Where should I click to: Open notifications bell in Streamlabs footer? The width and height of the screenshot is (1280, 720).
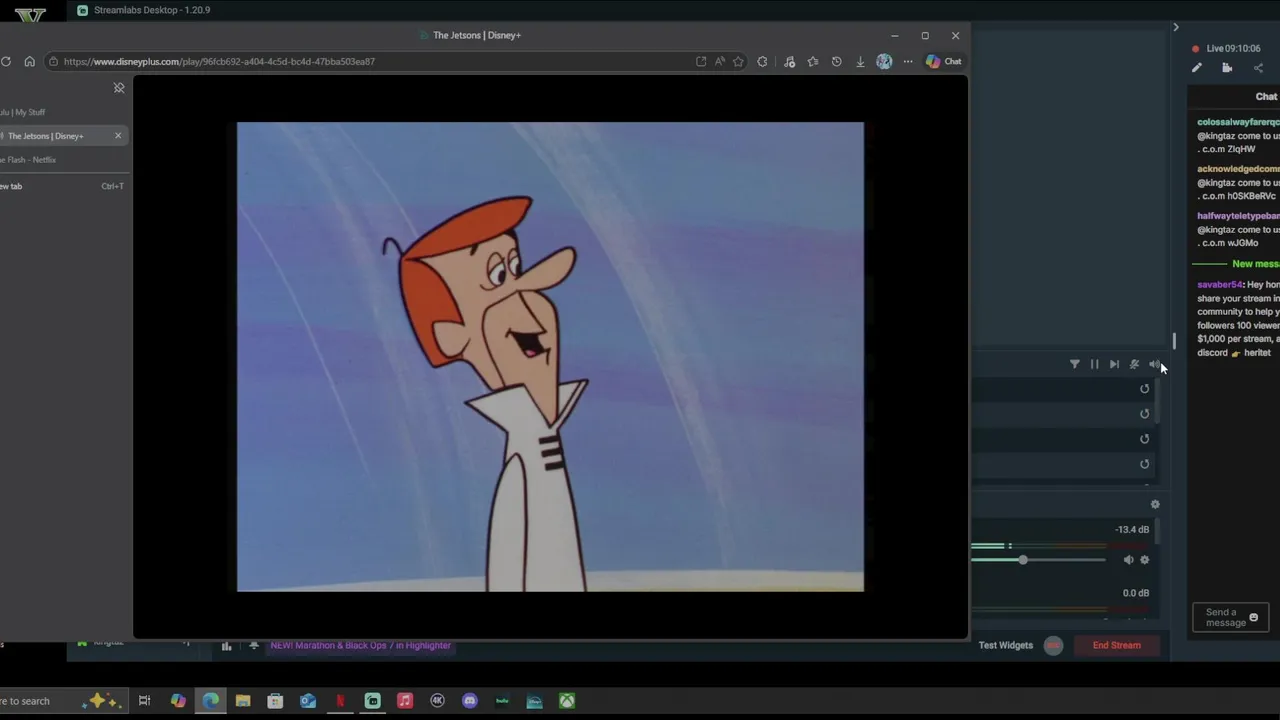click(254, 646)
